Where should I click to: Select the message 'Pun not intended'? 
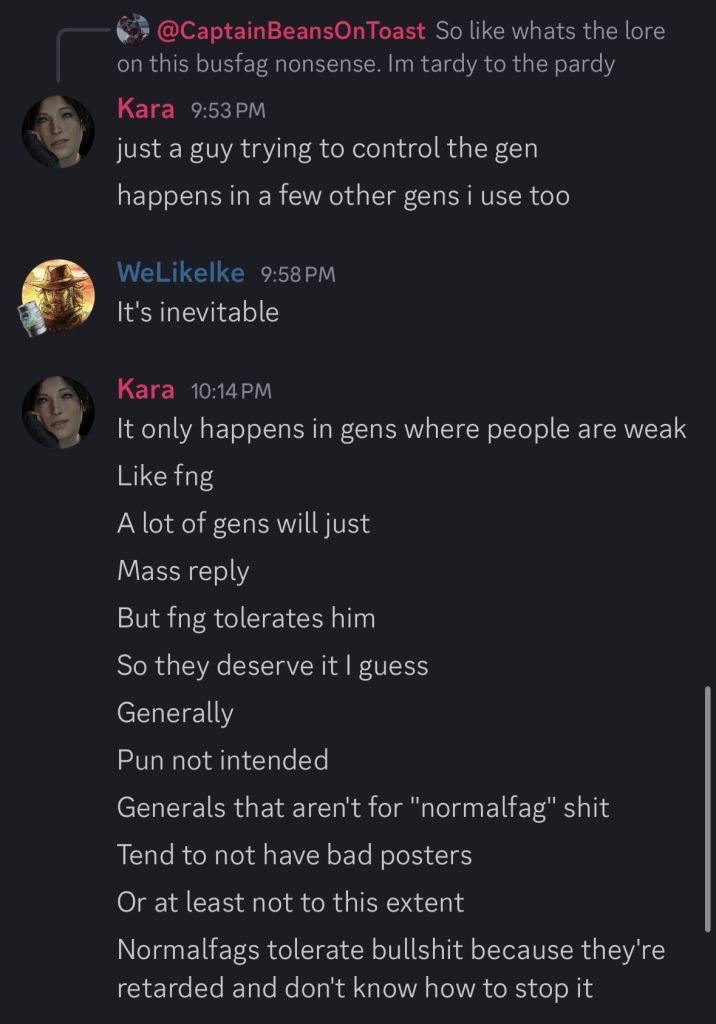point(223,760)
